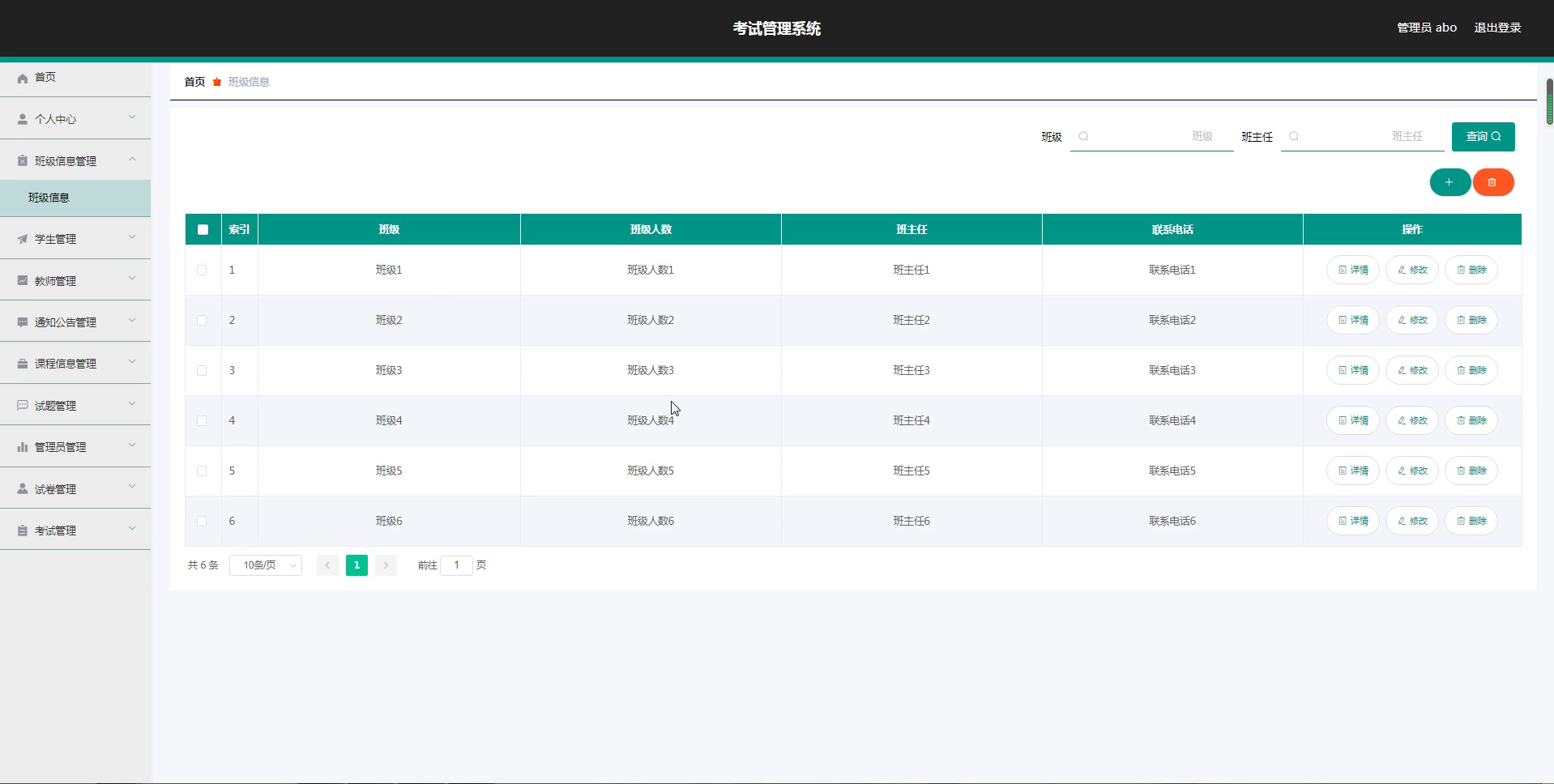Click the message icon next to 试题管理
This screenshot has height=784, width=1554.
tap(23, 405)
